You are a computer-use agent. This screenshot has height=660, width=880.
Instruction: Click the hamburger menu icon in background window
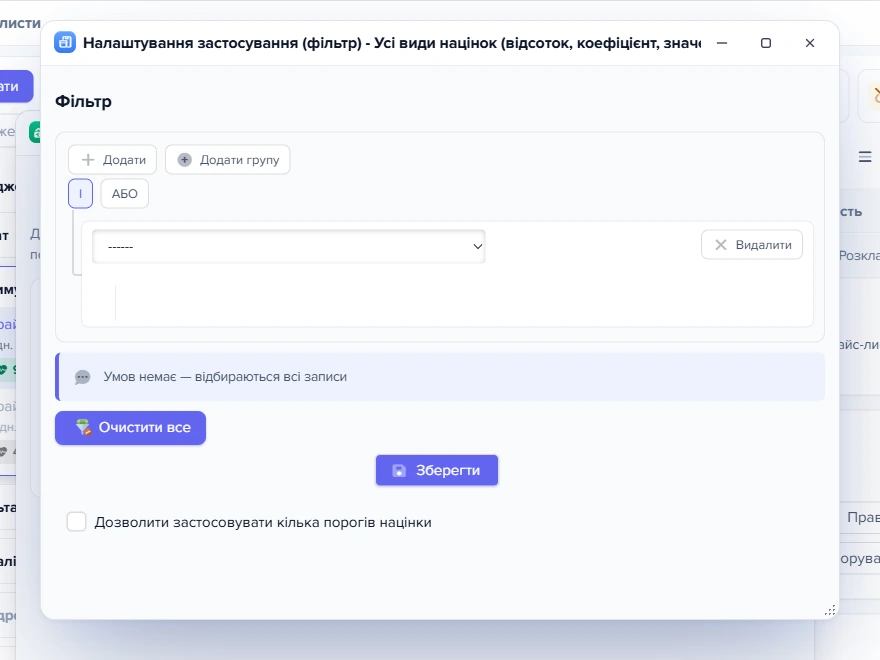tap(865, 157)
